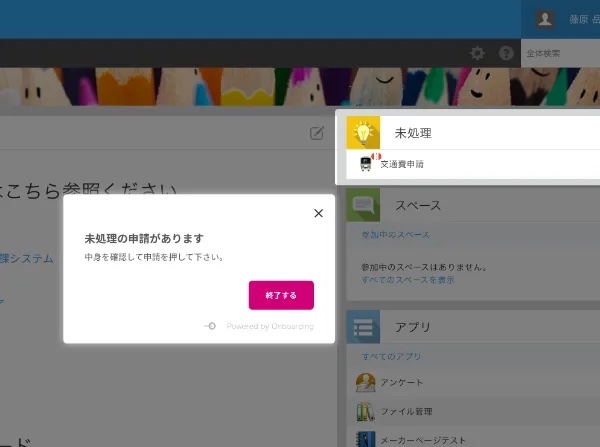Click the 全体検索 search field
This screenshot has width=600, height=447.
(x=560, y=53)
